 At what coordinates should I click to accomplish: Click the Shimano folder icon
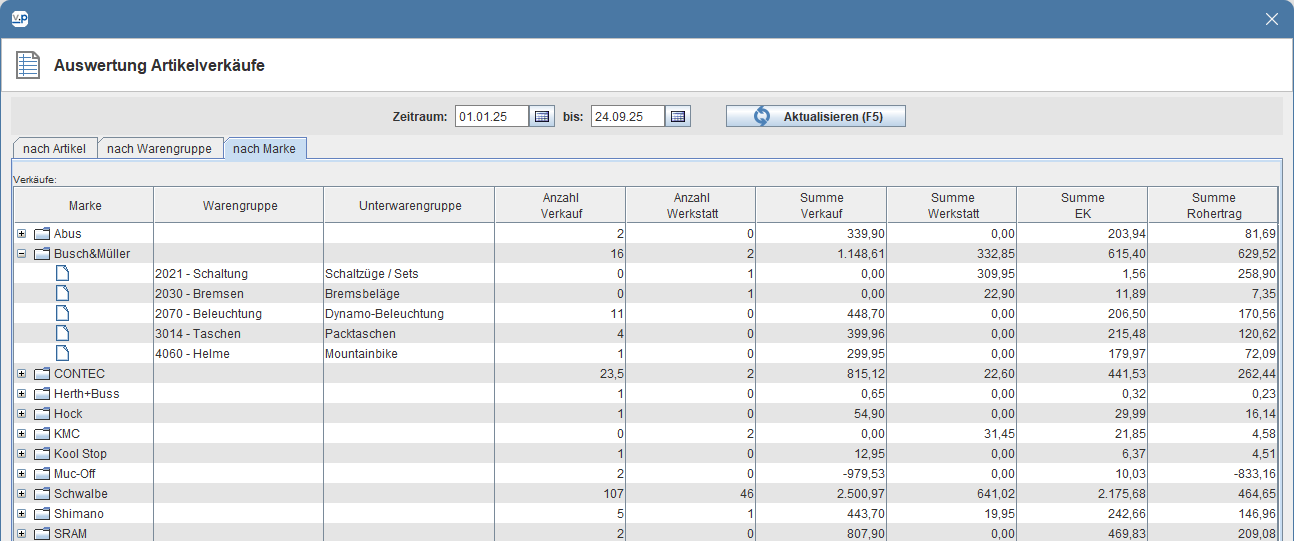[x=42, y=514]
